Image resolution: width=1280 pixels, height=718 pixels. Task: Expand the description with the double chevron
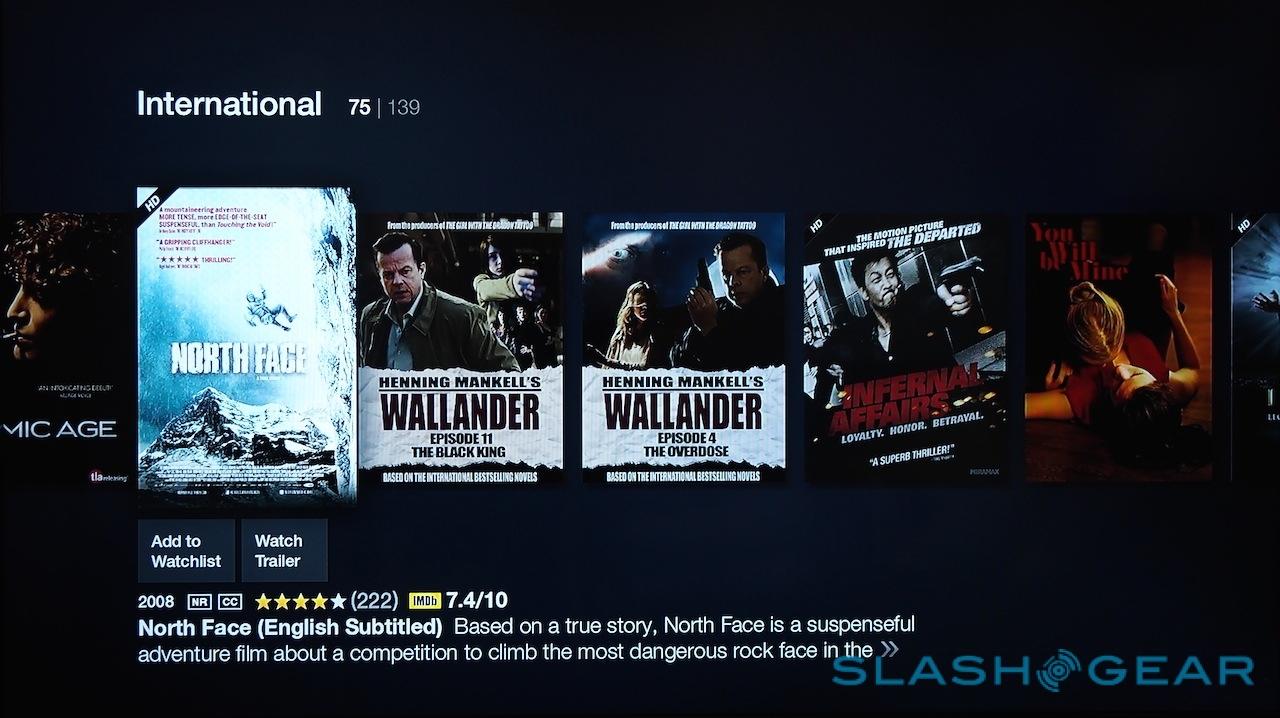point(888,650)
